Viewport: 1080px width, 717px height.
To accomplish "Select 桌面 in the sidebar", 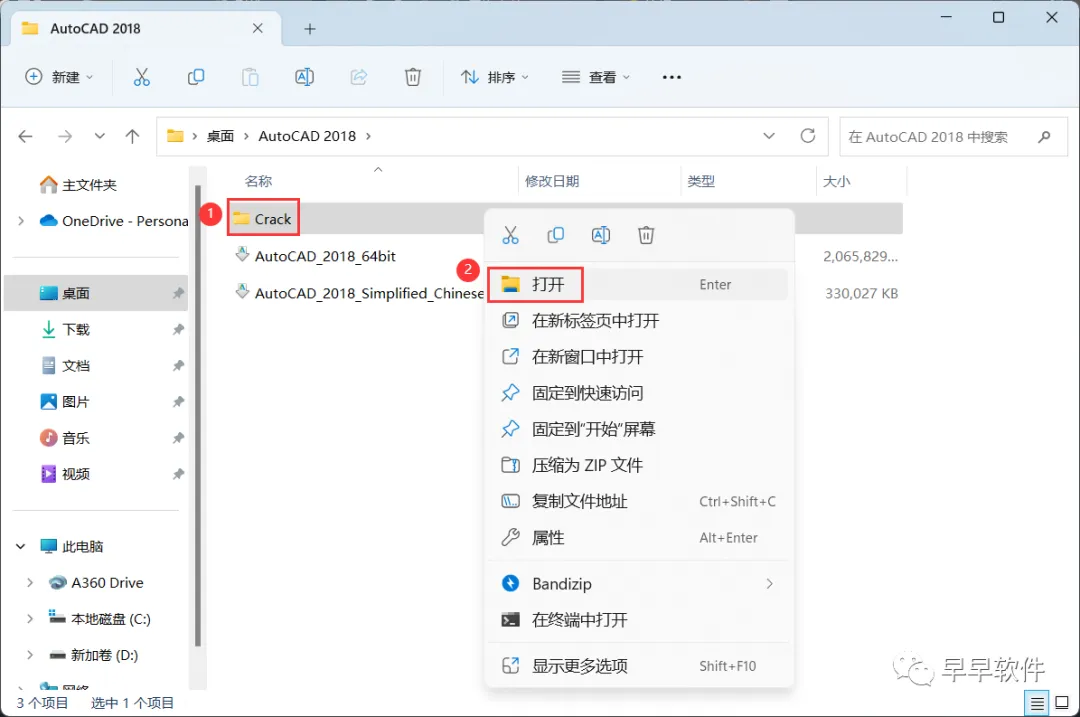I will (96, 293).
